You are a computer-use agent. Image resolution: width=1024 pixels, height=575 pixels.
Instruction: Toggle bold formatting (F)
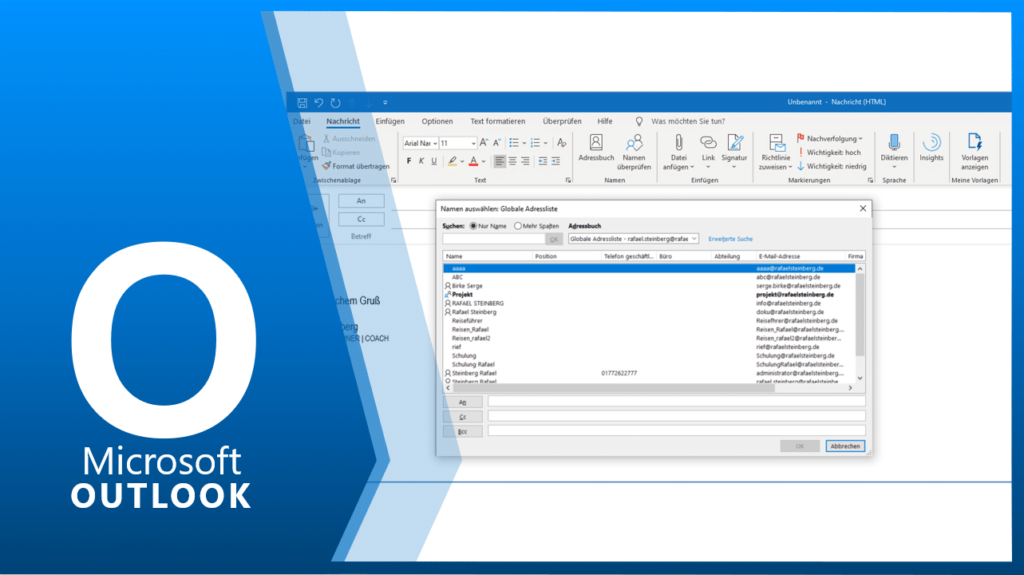(x=409, y=161)
